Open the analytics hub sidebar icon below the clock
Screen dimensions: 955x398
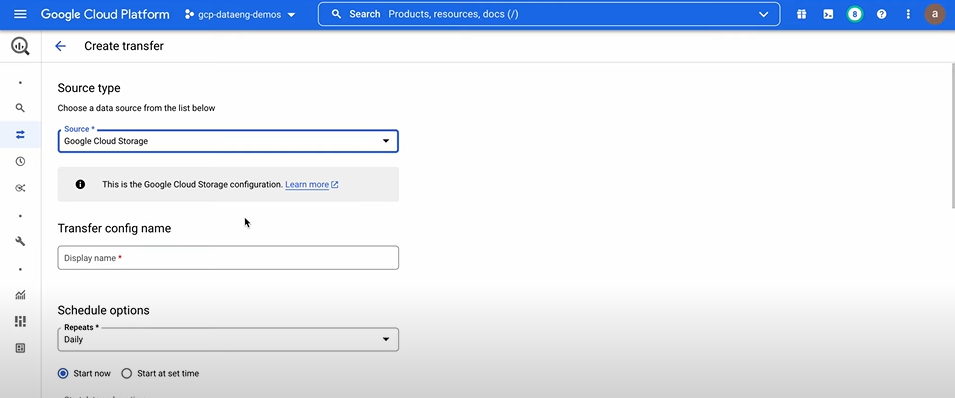(20, 188)
